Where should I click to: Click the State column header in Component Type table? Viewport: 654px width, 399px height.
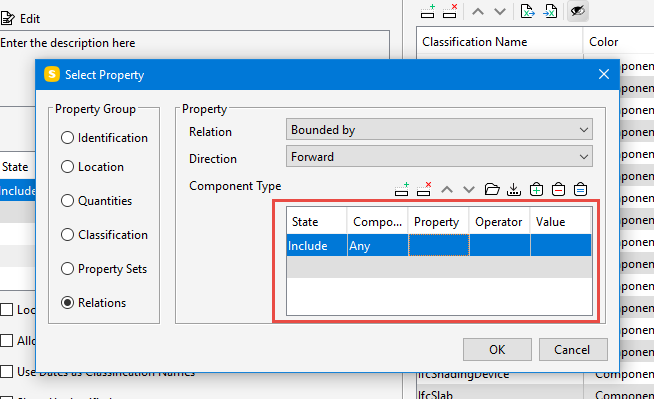tap(317, 222)
